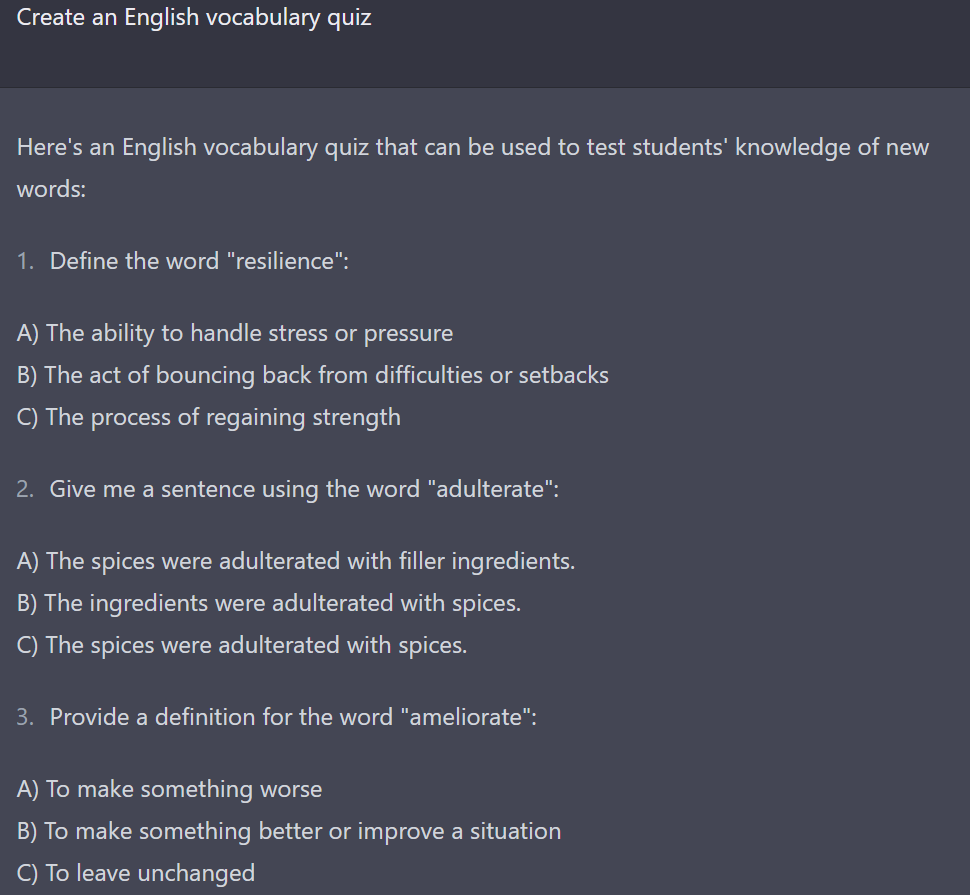Screen dimensions: 970x895
Task: Choose option C "The process of regaining strength"
Action: (x=208, y=418)
